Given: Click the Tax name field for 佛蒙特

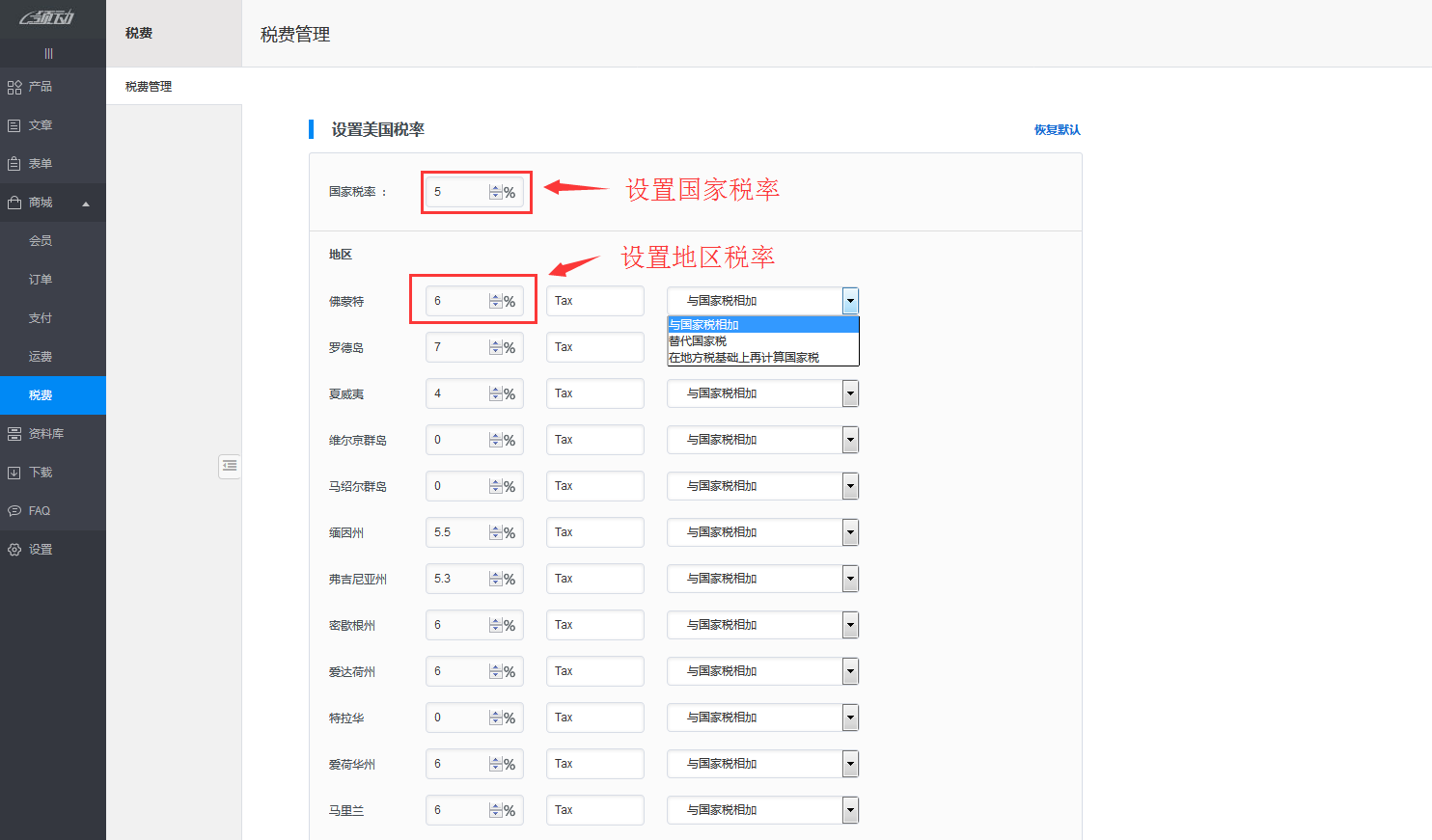Looking at the screenshot, I should tap(594, 300).
